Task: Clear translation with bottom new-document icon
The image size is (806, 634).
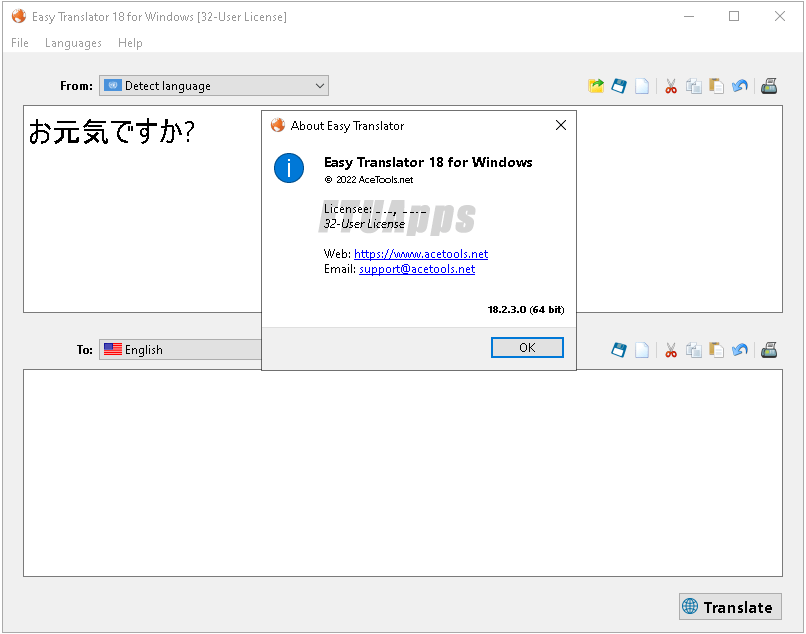Action: click(x=642, y=350)
